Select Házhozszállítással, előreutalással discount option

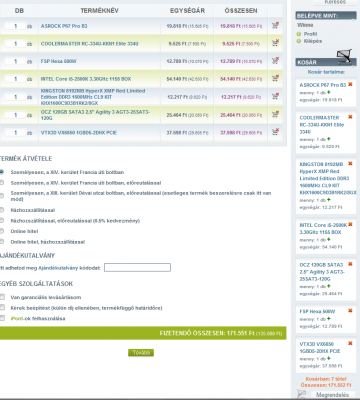tap(2, 220)
